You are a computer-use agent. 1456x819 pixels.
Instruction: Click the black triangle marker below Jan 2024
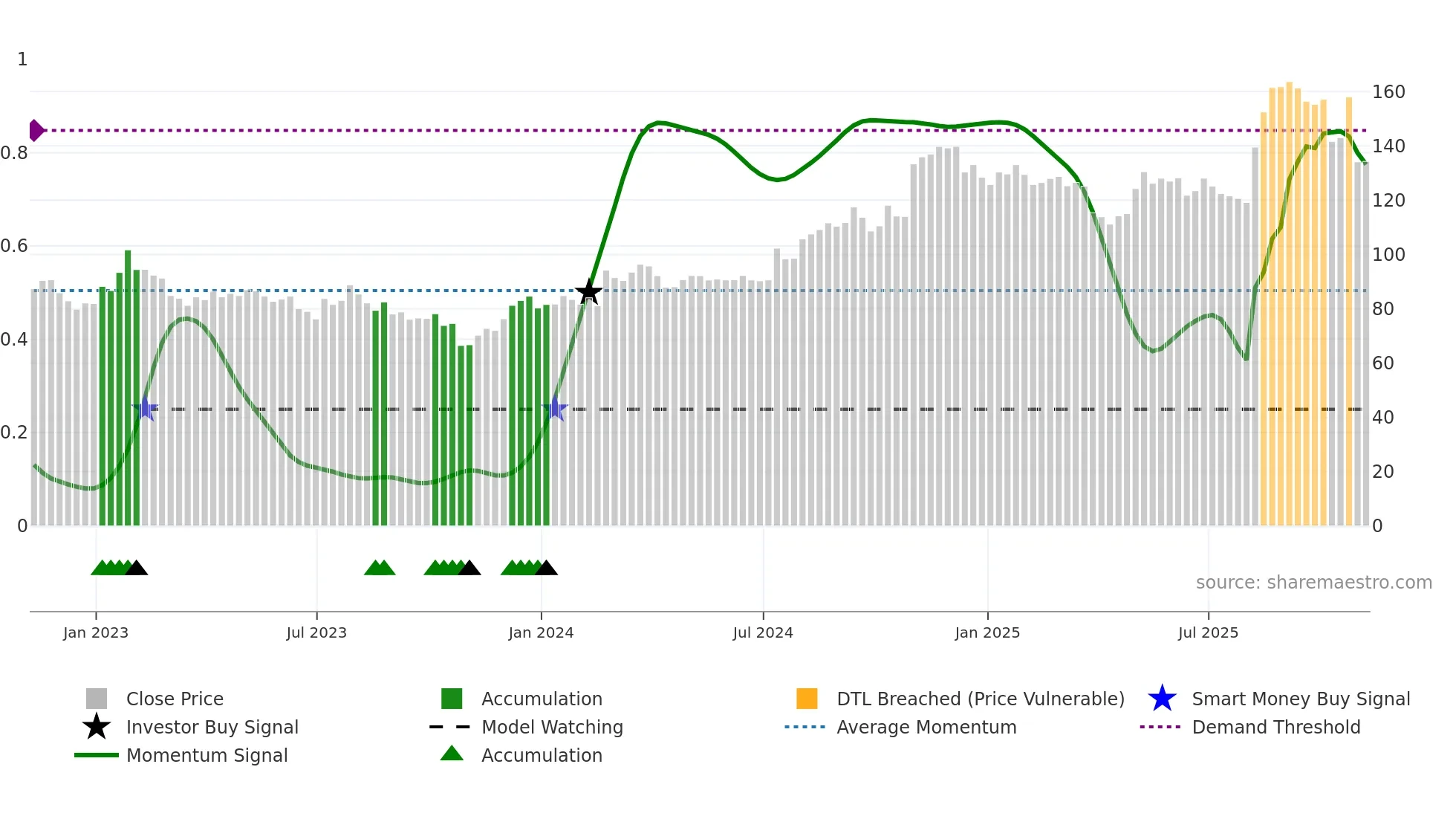click(546, 569)
